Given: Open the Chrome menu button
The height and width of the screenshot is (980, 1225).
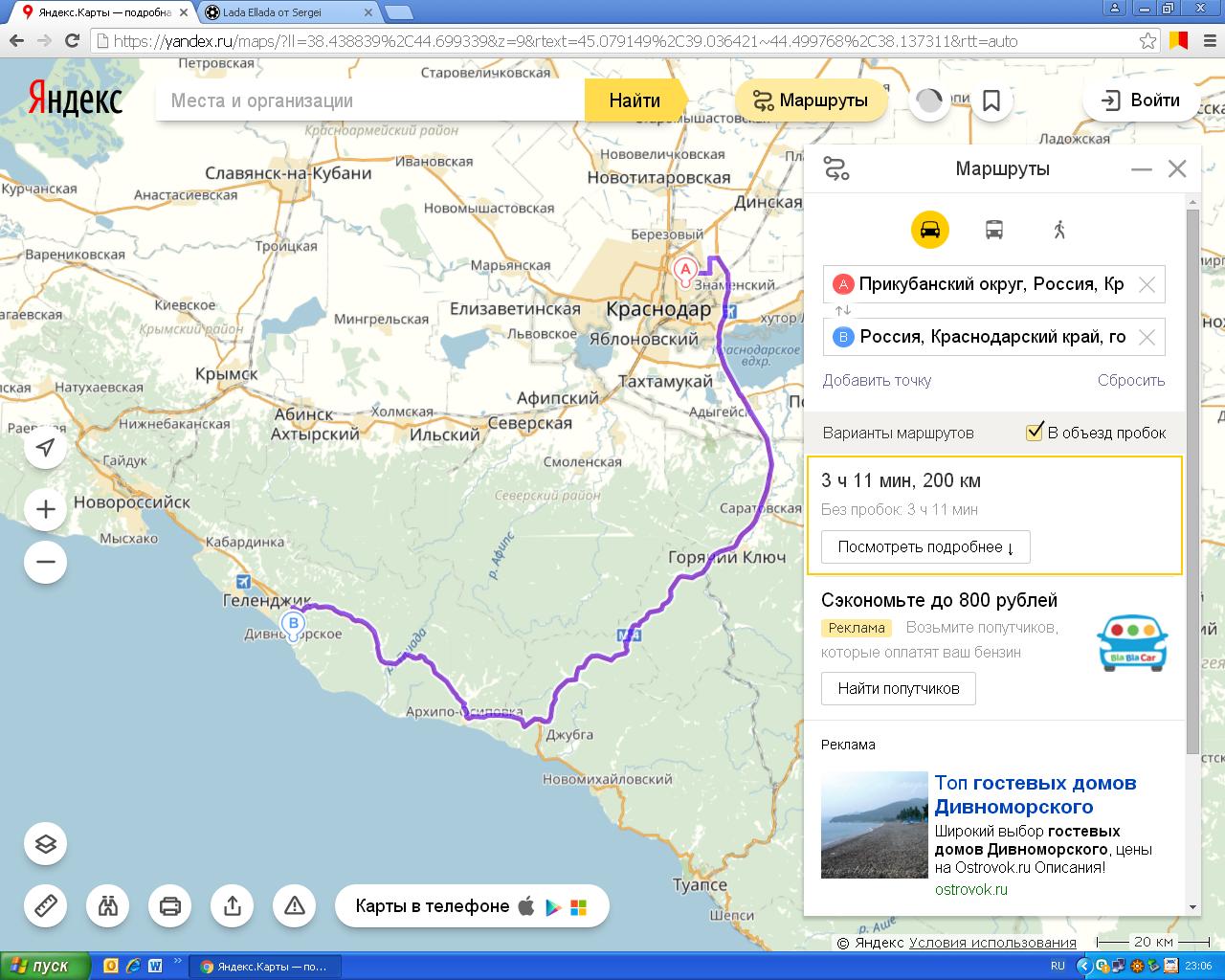Looking at the screenshot, I should click(1210, 41).
